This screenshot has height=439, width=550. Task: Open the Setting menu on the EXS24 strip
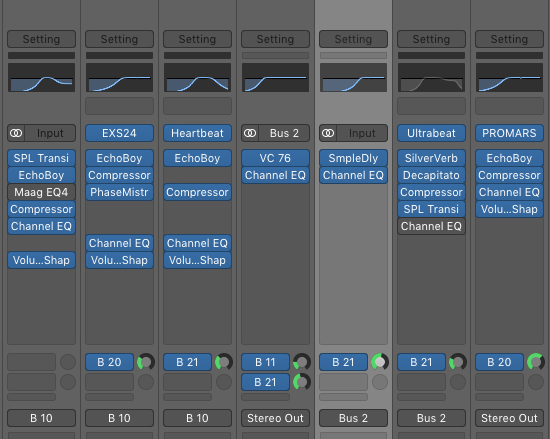click(x=119, y=39)
